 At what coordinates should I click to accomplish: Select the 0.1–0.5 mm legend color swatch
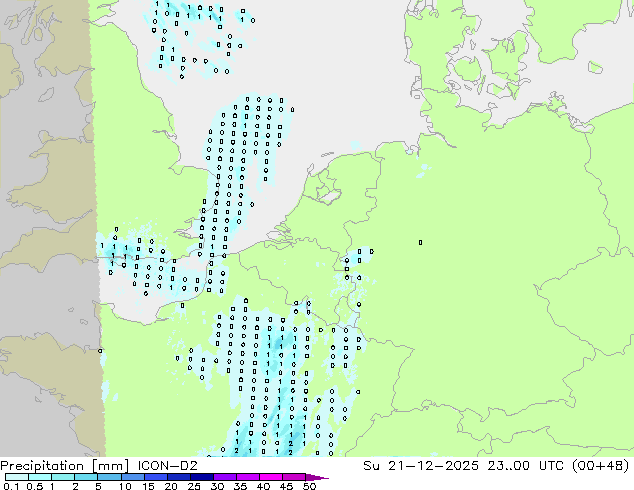click(17, 477)
